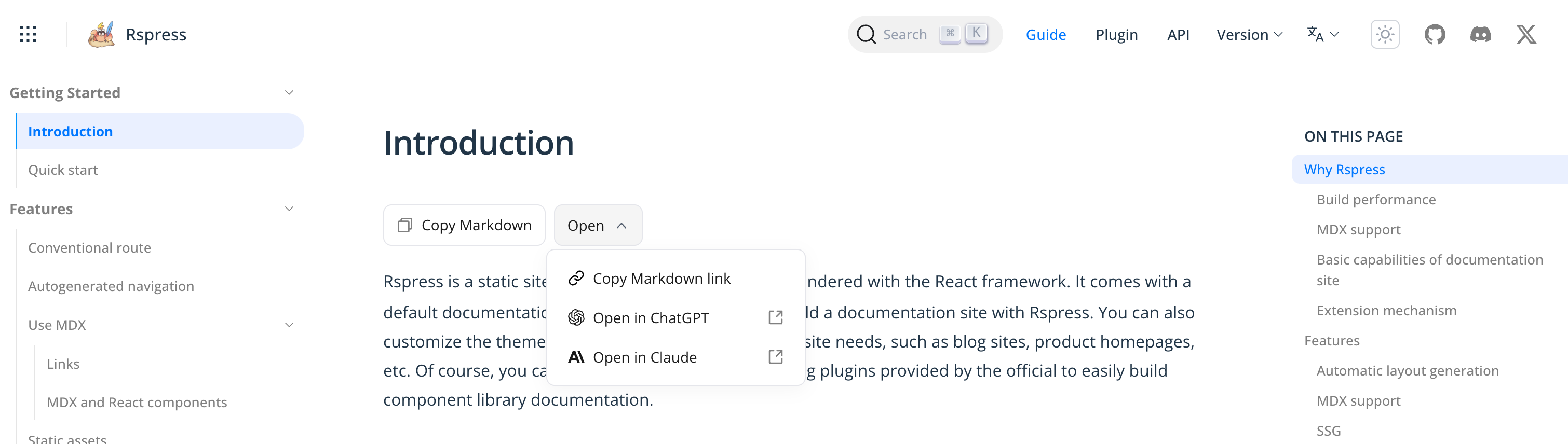Open the Discord community icon

[1480, 35]
